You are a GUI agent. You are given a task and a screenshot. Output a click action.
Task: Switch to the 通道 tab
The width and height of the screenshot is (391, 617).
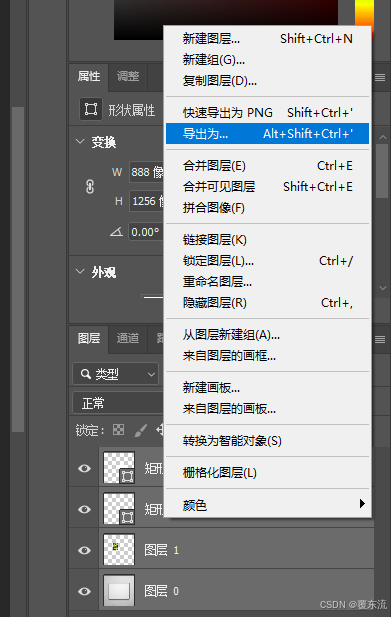[128, 338]
